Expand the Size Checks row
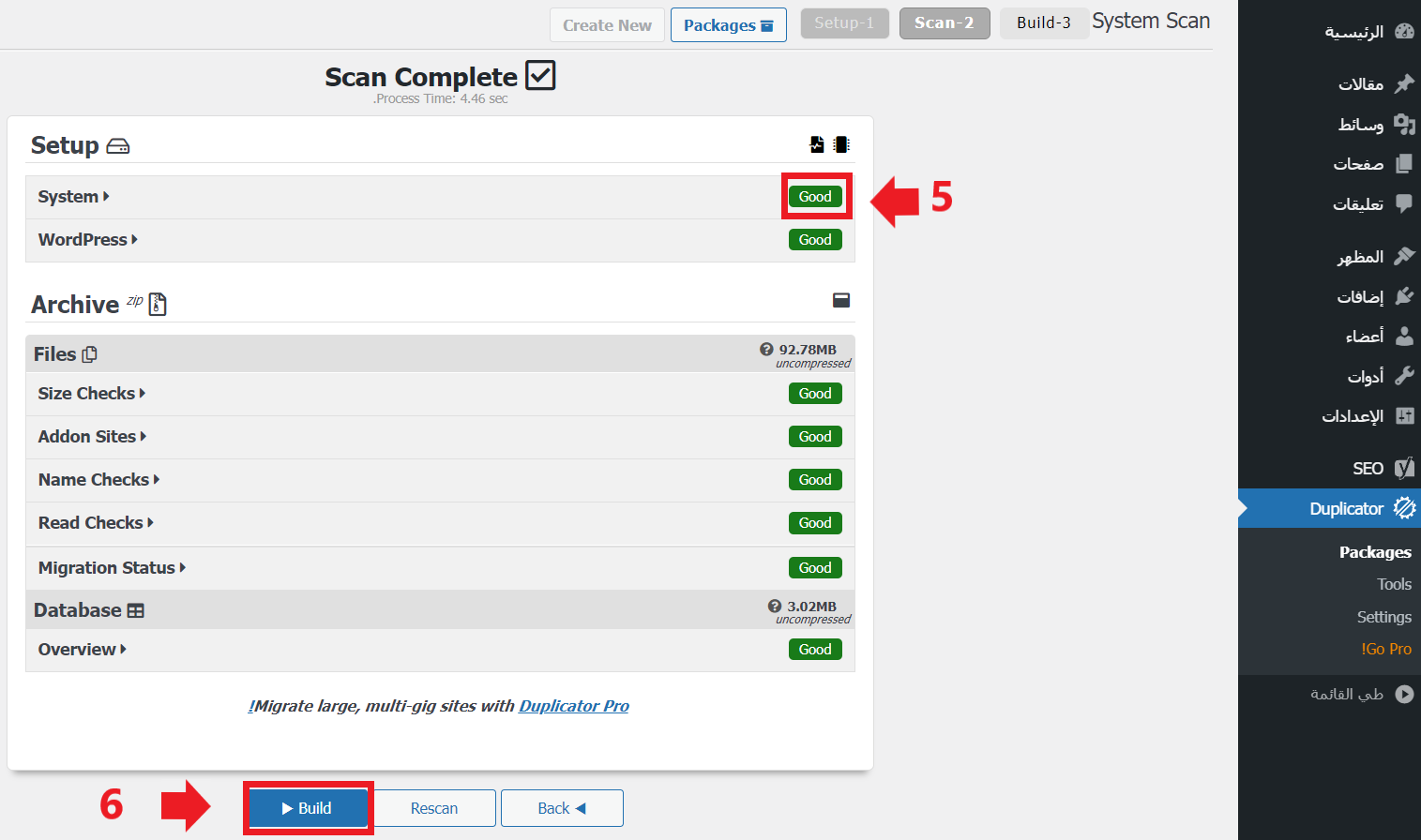This screenshot has height=840, width=1421. (x=92, y=394)
